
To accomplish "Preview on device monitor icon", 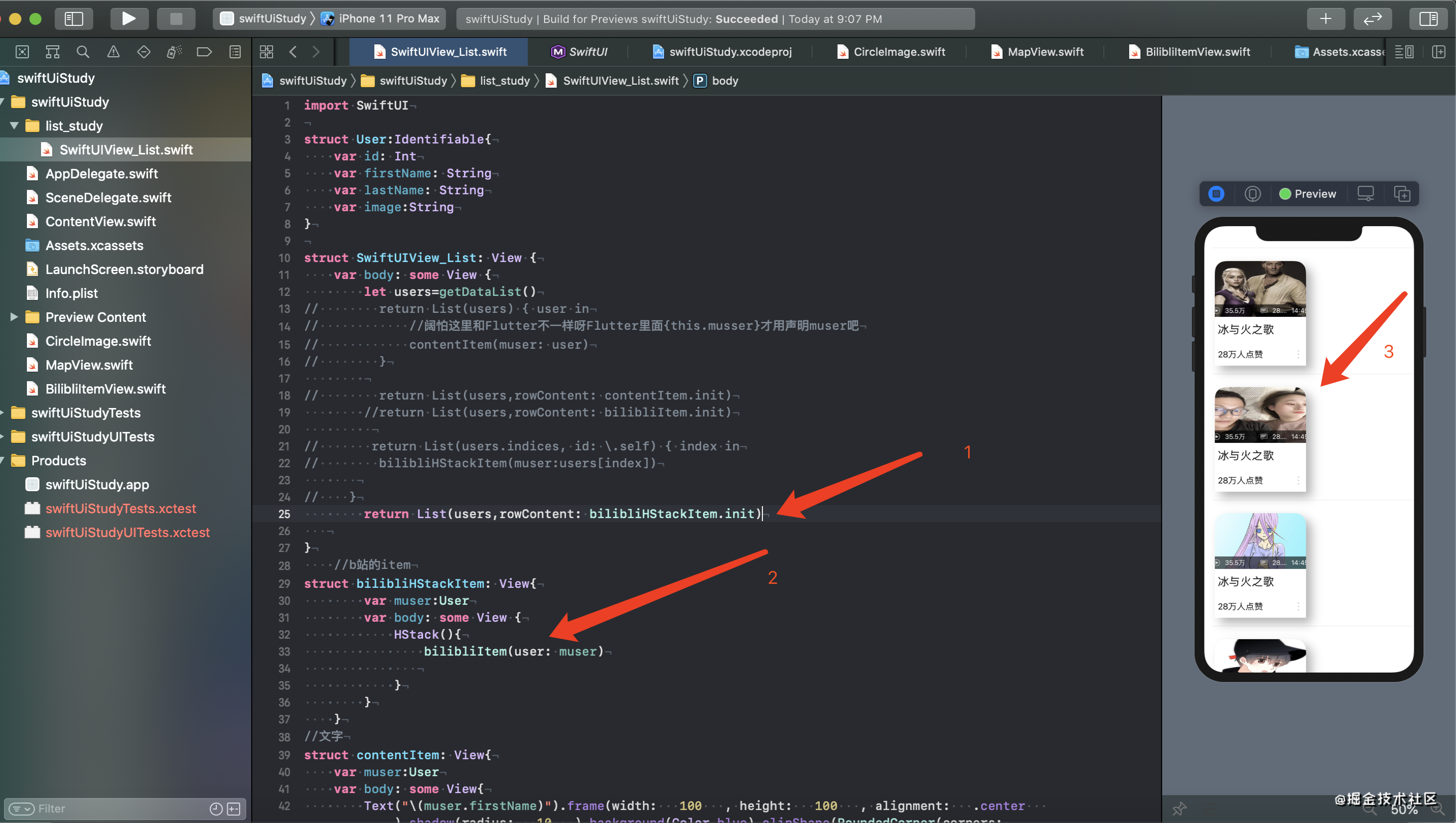I will click(1365, 194).
